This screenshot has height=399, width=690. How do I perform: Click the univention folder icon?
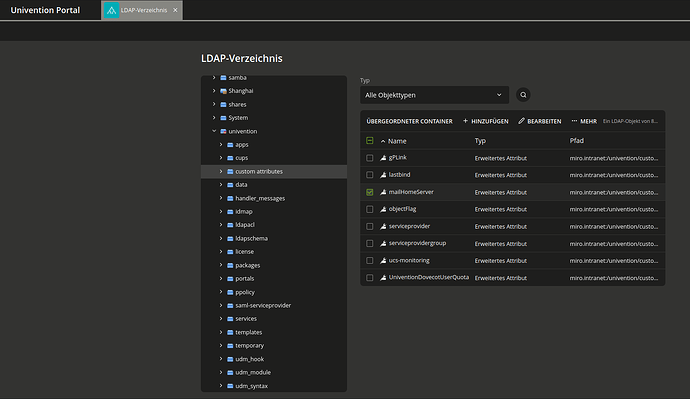pyautogui.click(x=223, y=131)
